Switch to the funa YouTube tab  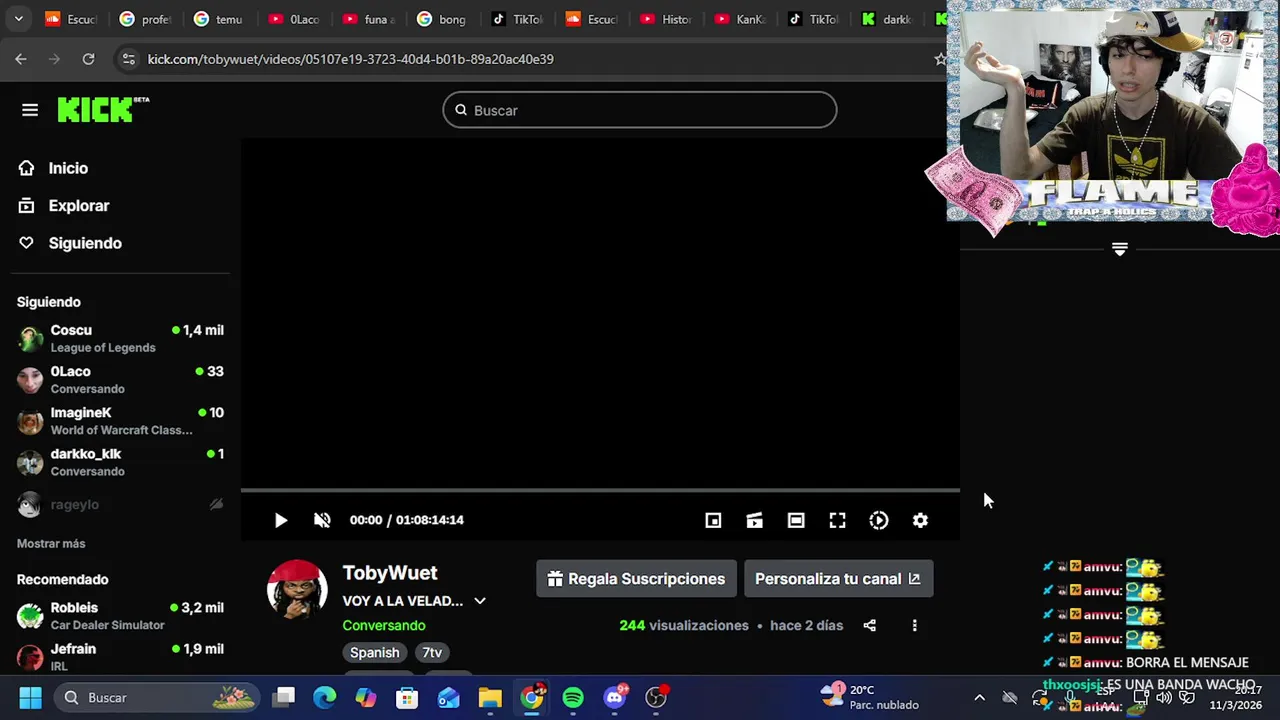369,19
